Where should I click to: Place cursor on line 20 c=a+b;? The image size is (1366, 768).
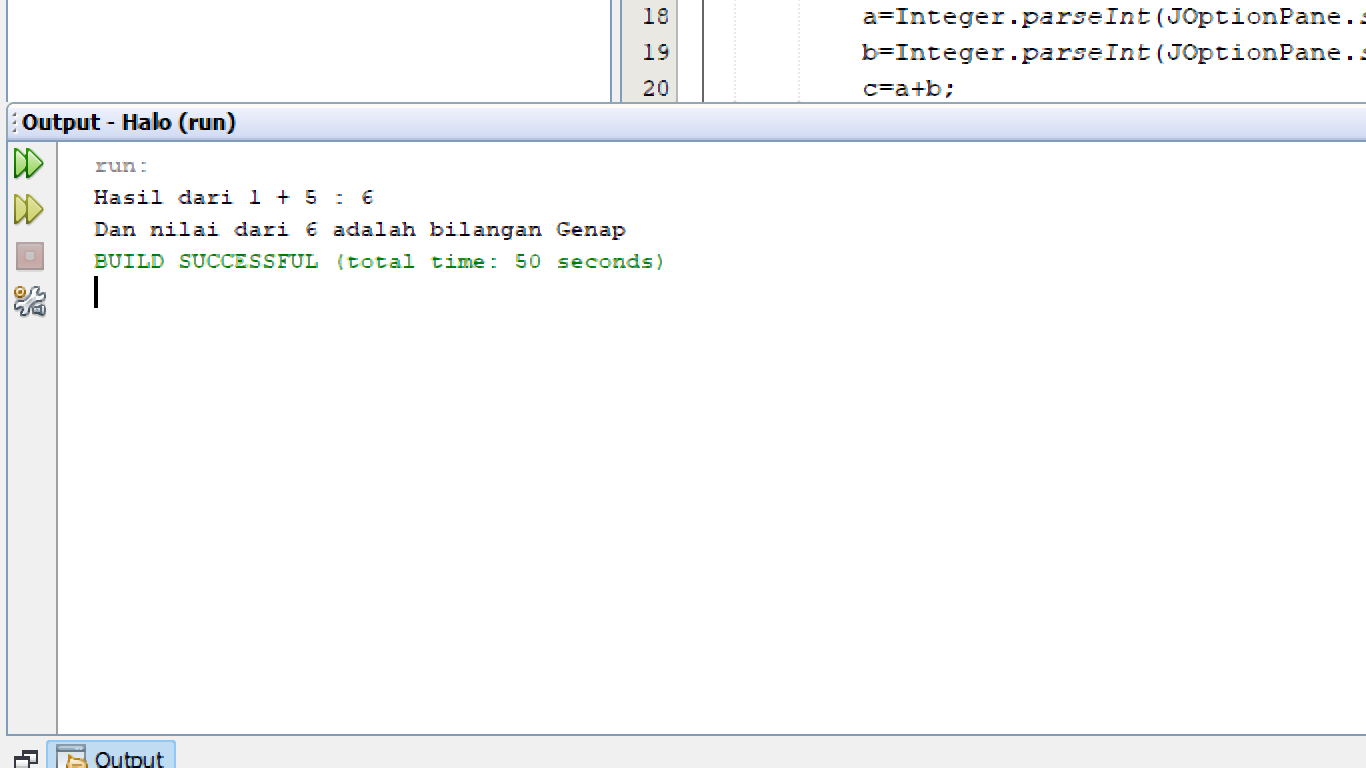tap(910, 88)
